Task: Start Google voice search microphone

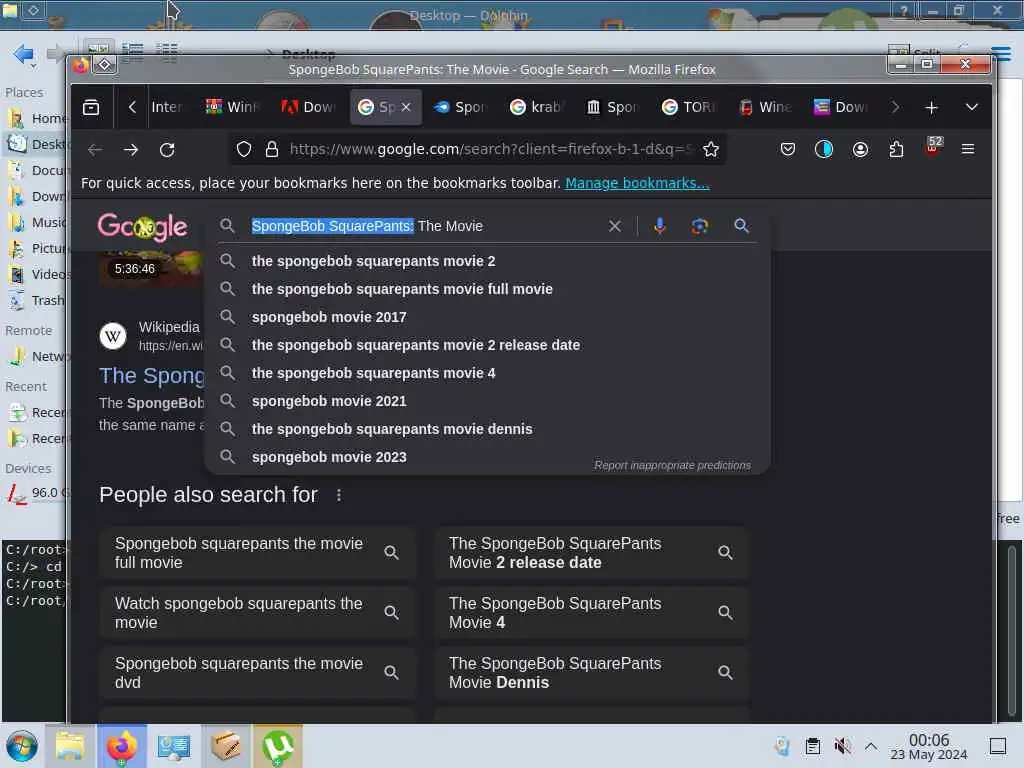Action: [x=660, y=226]
